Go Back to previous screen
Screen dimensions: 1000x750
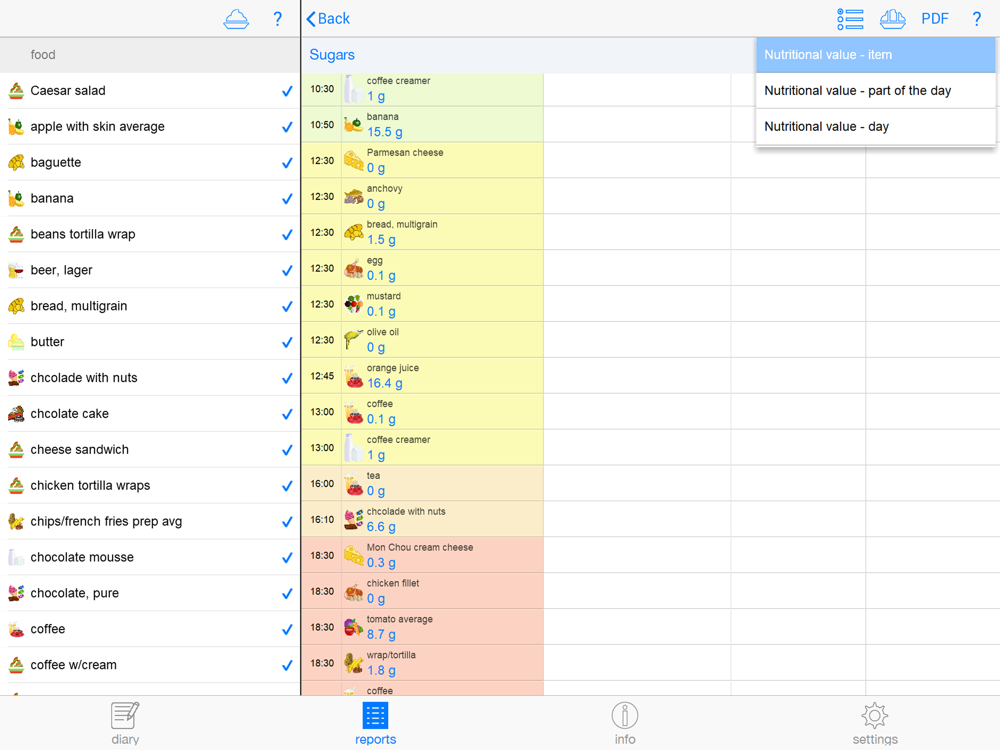[x=328, y=18]
